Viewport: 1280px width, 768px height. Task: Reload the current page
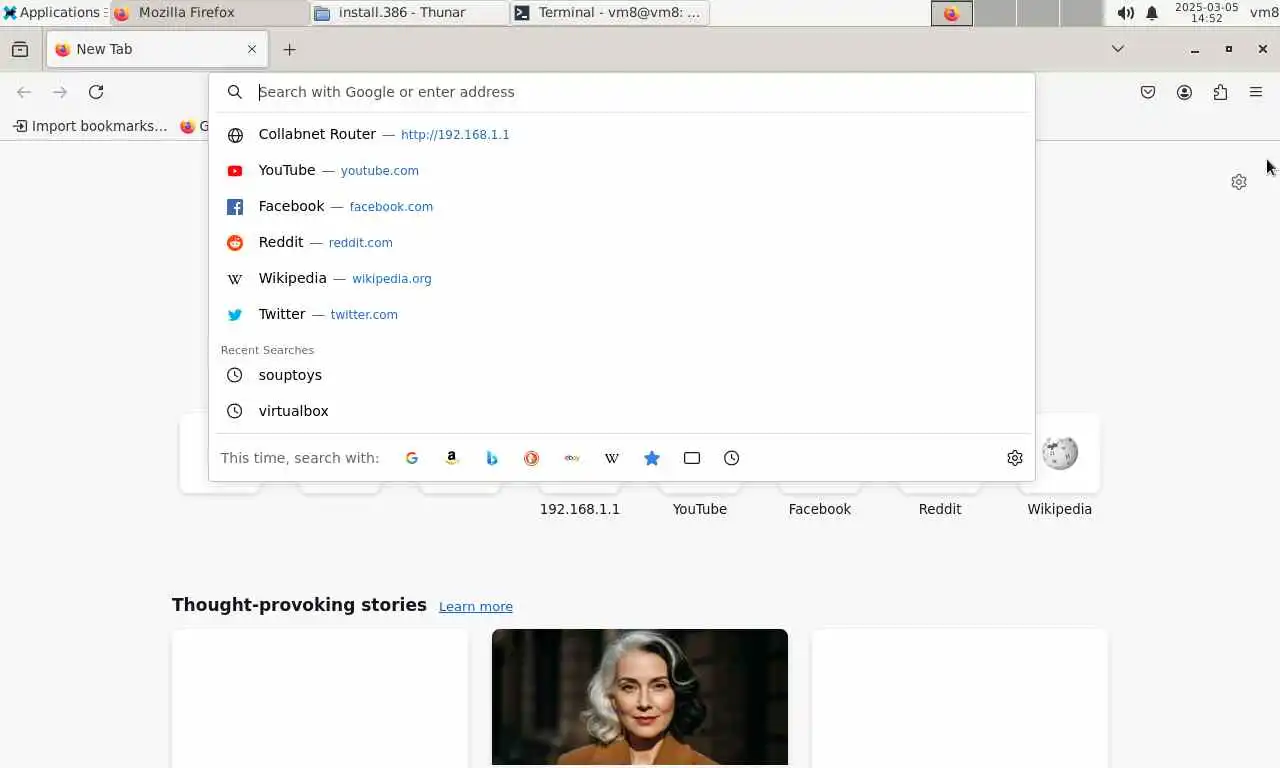(x=96, y=92)
